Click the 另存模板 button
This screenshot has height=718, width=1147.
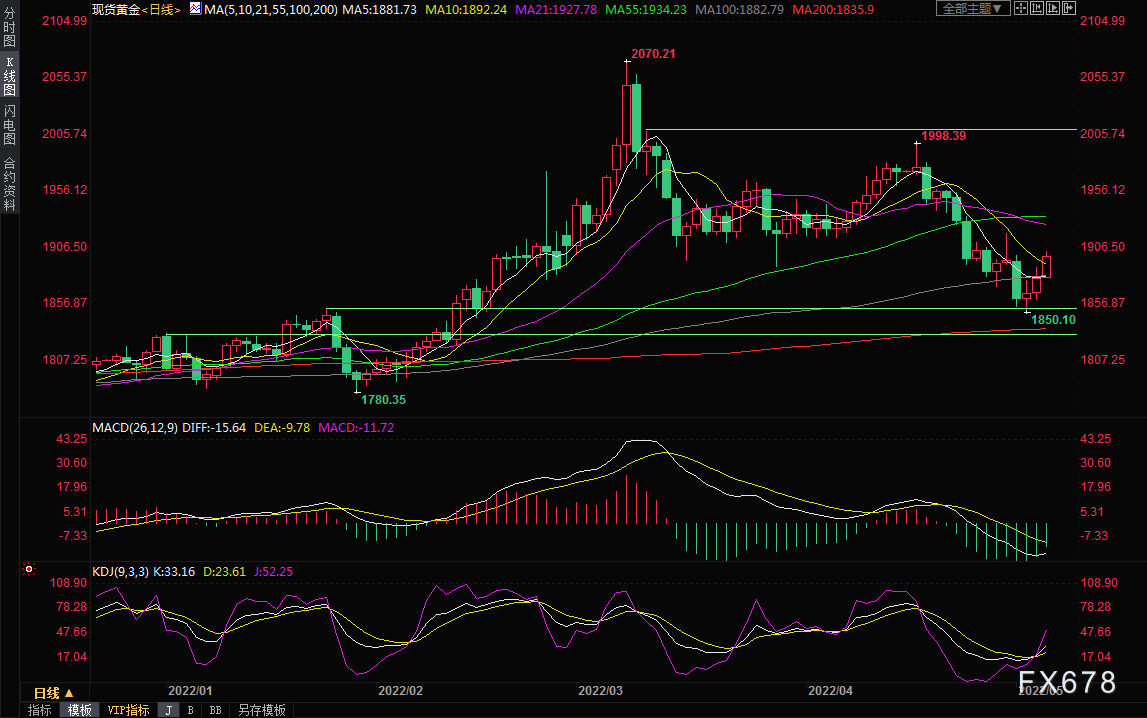click(262, 710)
